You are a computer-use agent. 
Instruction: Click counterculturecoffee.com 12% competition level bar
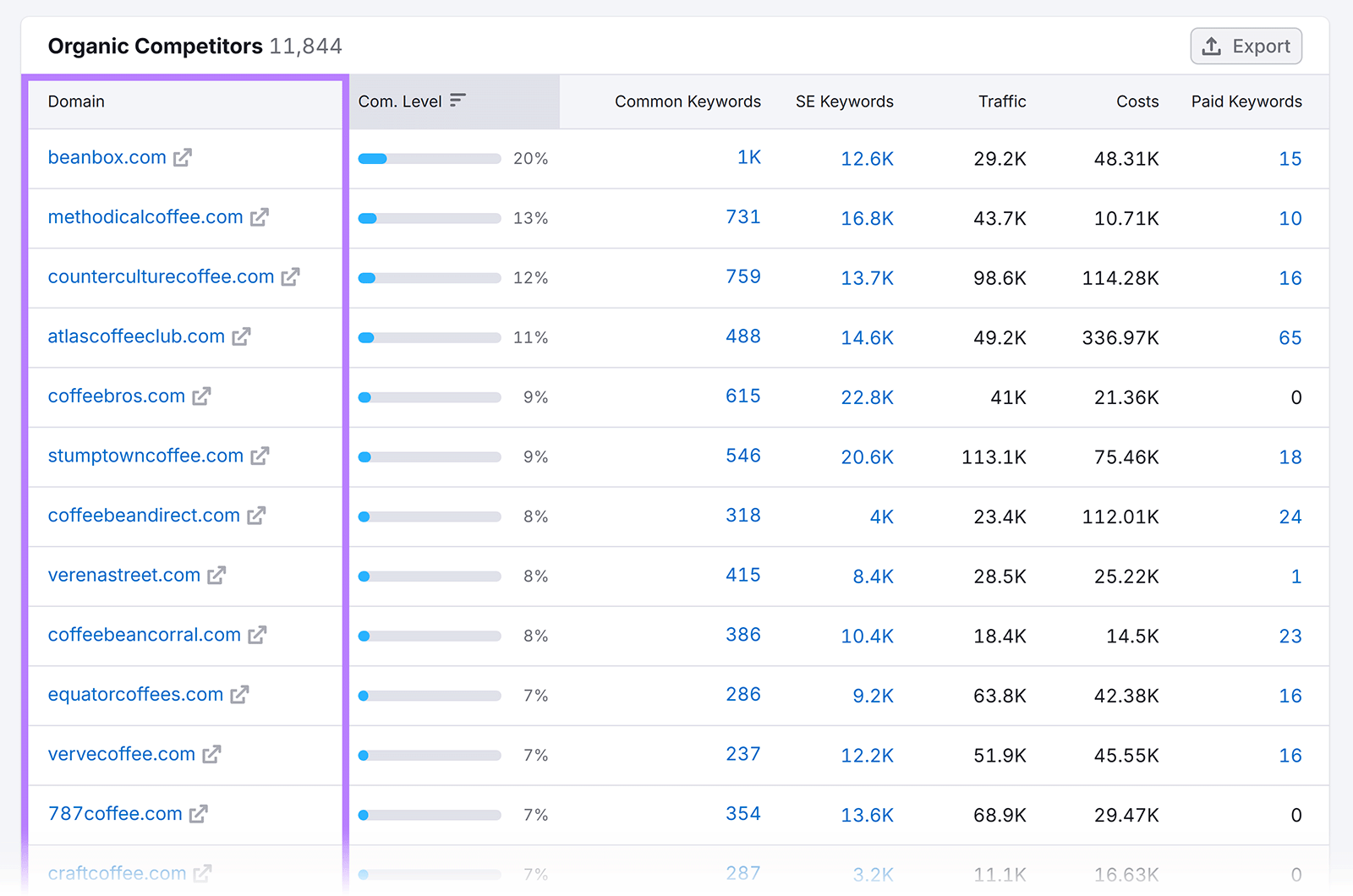point(430,278)
